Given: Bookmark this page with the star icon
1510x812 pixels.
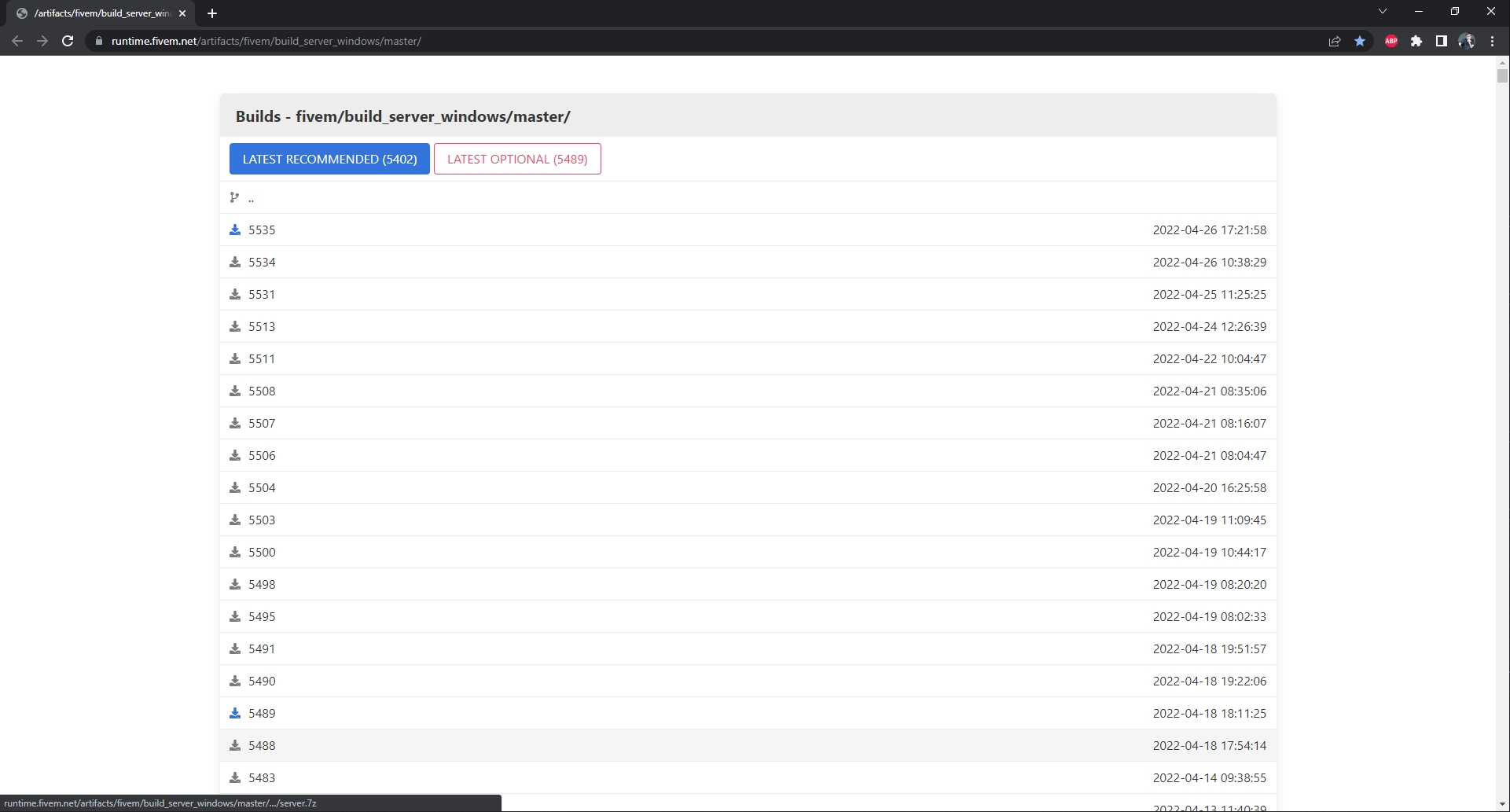Looking at the screenshot, I should point(1360,41).
